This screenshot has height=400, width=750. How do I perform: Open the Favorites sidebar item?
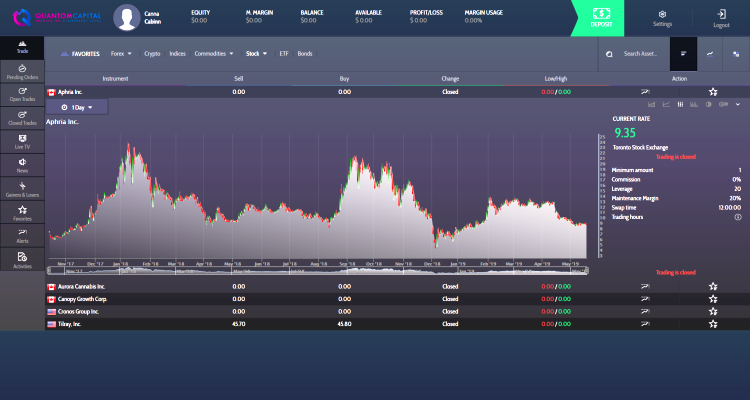pyautogui.click(x=22, y=213)
